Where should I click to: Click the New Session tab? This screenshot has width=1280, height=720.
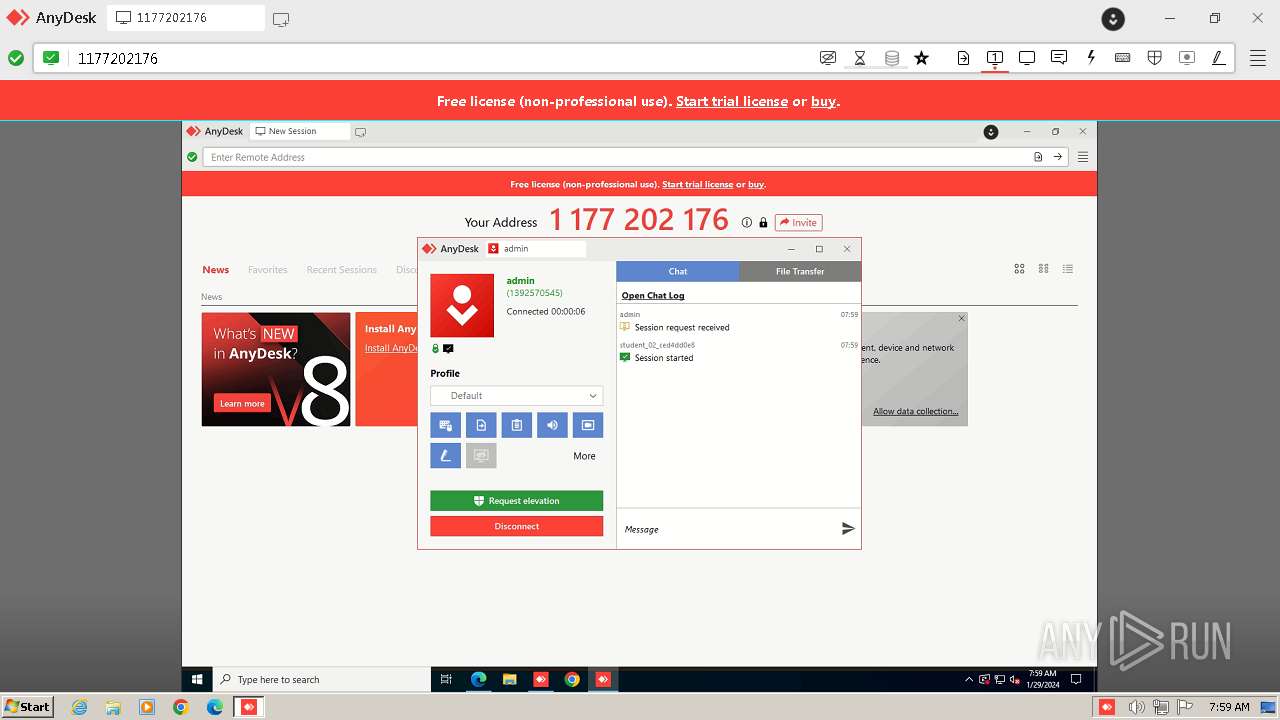click(x=300, y=131)
